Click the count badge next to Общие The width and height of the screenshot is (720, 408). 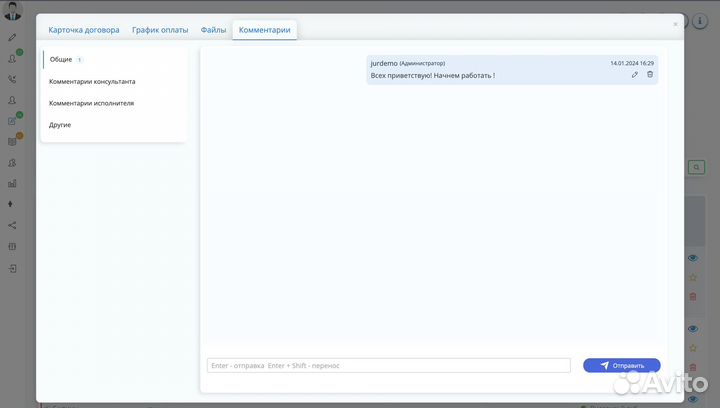pyautogui.click(x=79, y=60)
